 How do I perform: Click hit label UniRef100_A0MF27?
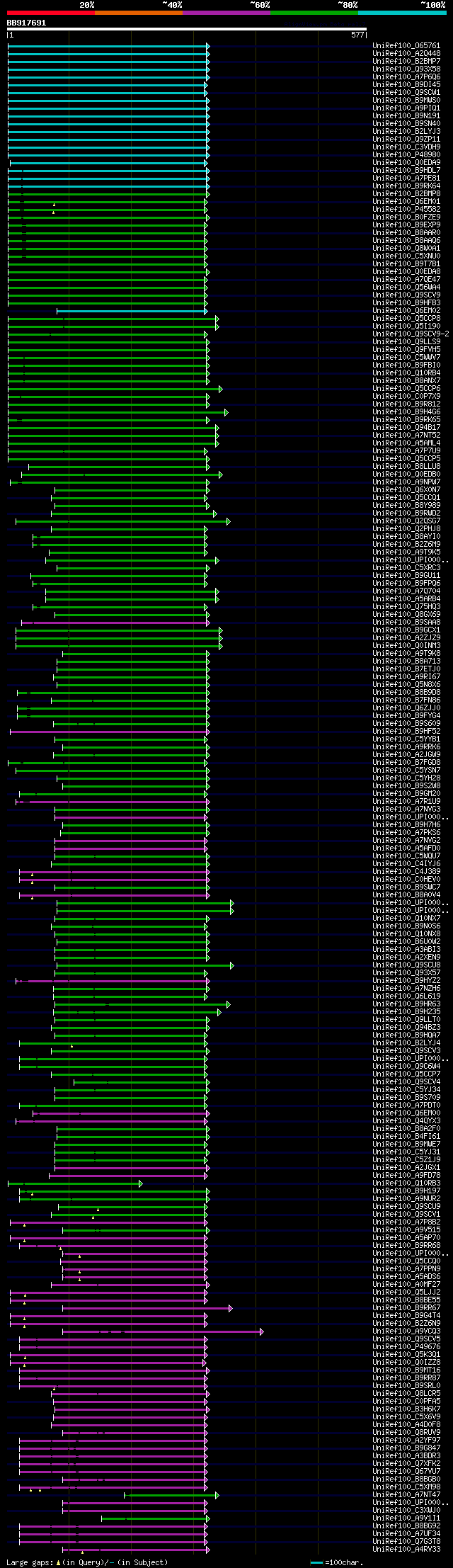pos(406,1285)
